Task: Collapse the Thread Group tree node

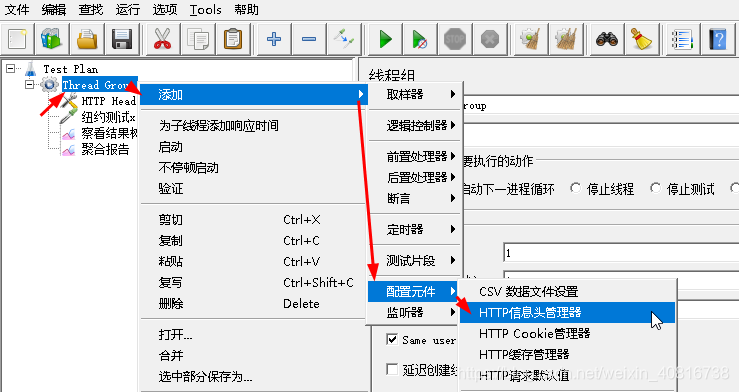Action: (x=30, y=85)
